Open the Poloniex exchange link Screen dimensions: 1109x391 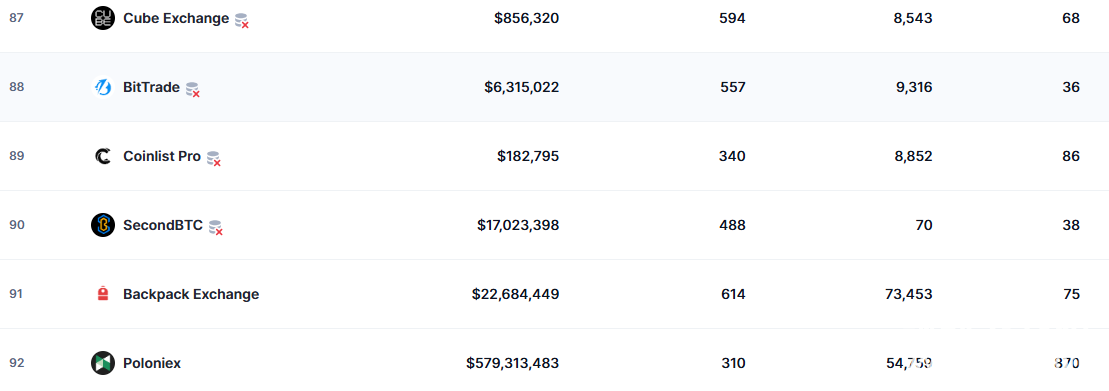(152, 363)
